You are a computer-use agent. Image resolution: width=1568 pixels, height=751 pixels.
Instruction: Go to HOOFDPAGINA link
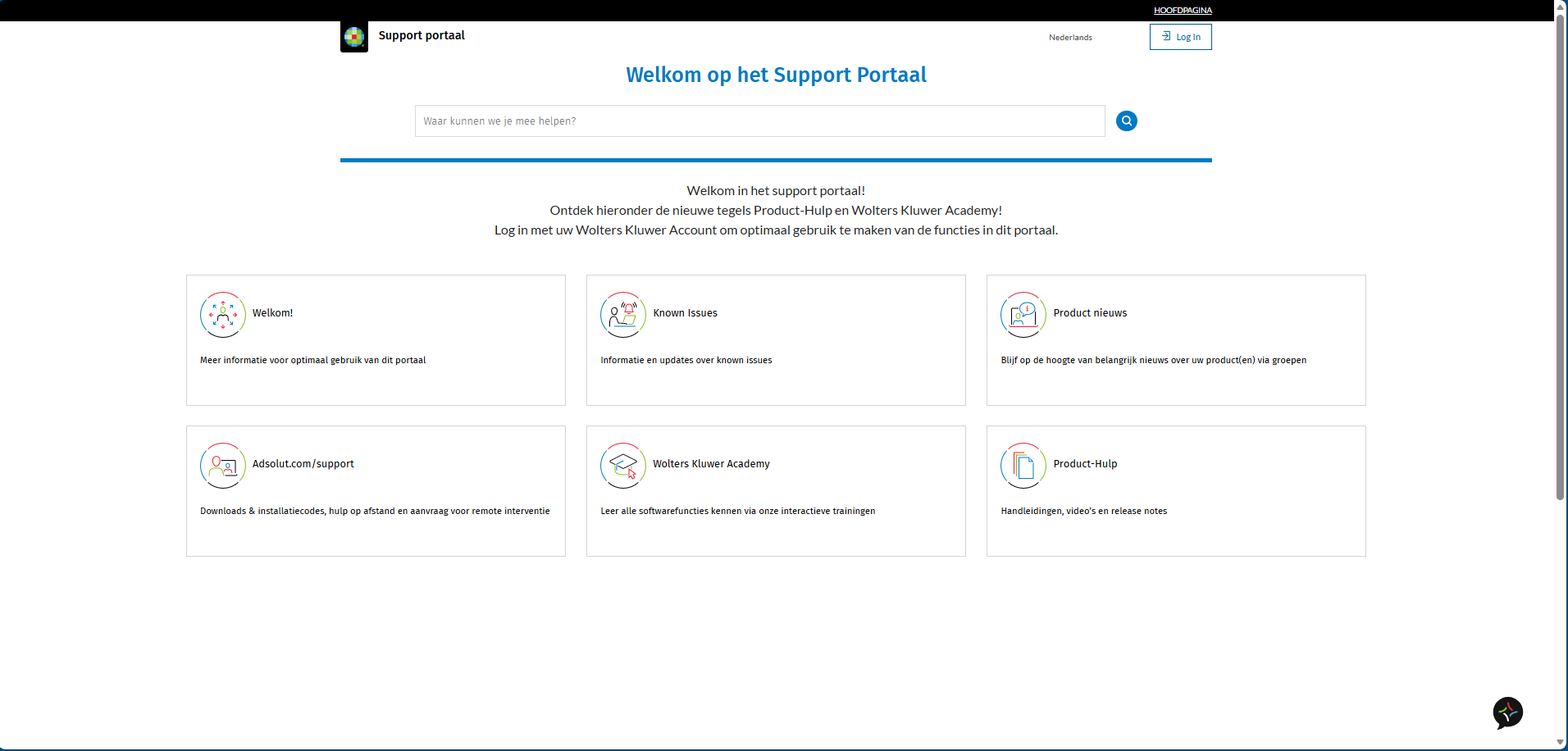1183,11
